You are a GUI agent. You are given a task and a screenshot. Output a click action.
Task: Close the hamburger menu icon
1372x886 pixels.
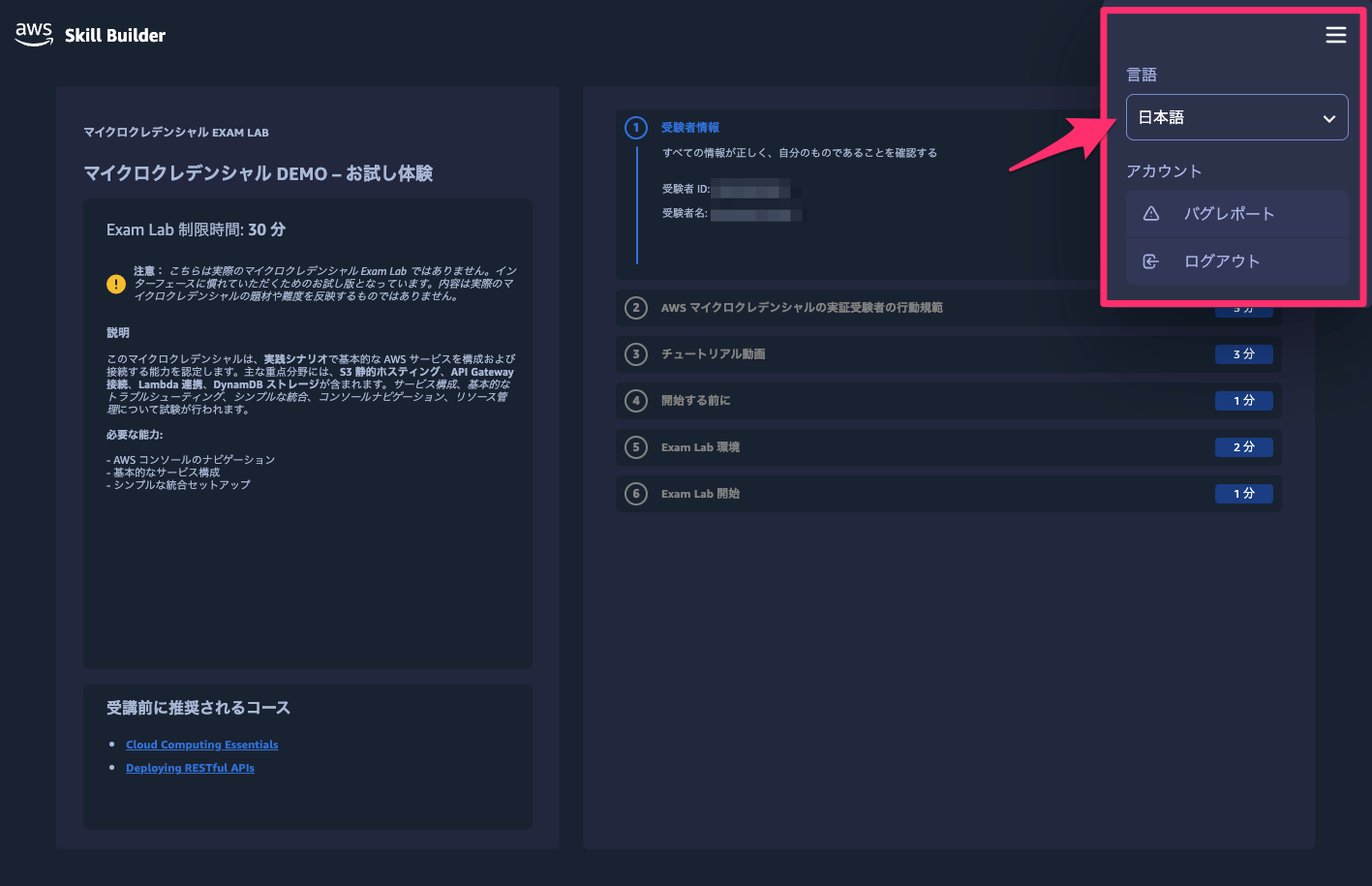point(1335,35)
